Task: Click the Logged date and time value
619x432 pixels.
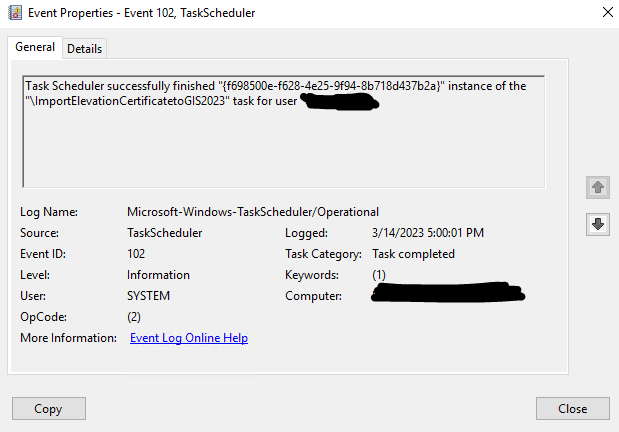Action: 428,233
